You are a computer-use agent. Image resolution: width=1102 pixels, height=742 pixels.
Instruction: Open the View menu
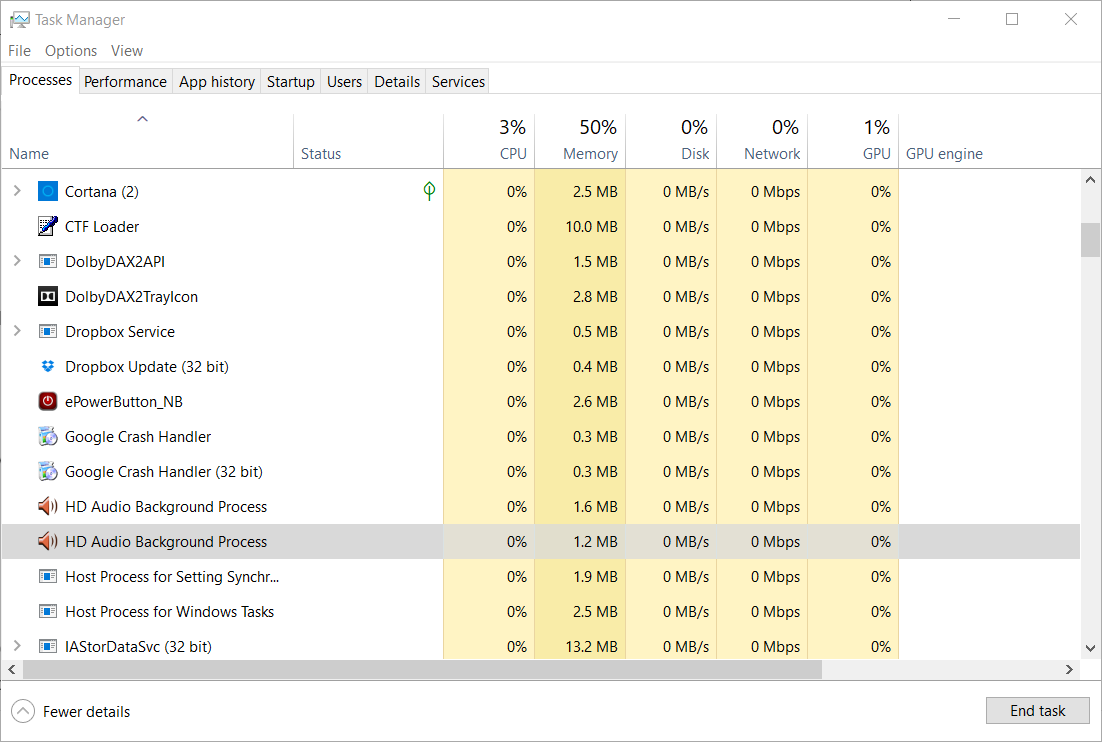[127, 51]
